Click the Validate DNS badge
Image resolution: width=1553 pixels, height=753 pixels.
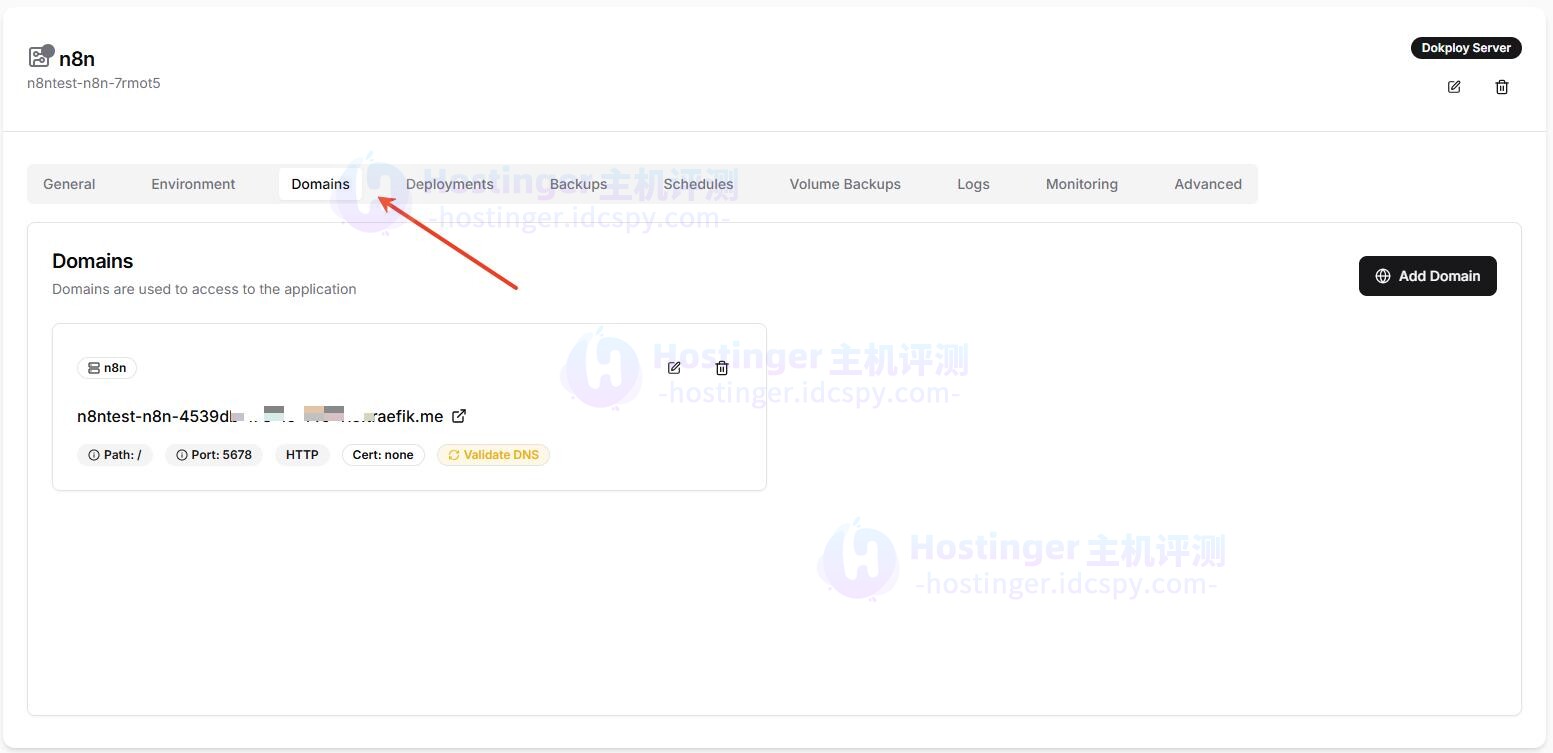tap(493, 455)
